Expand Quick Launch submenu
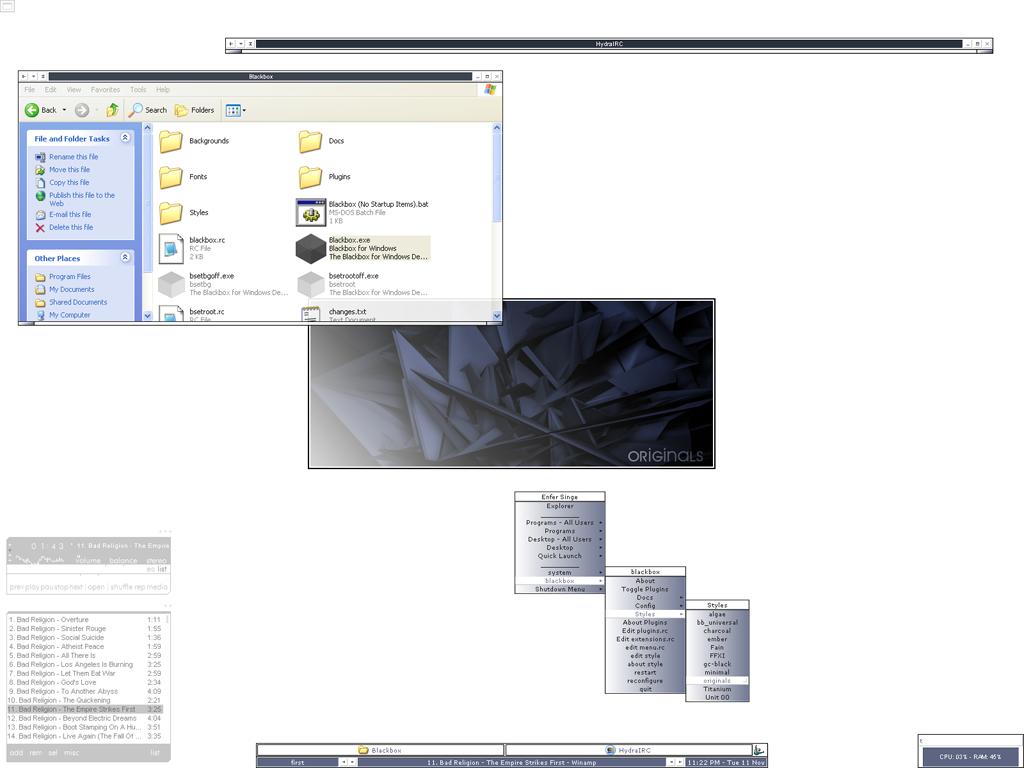The height and width of the screenshot is (768, 1024). pos(560,556)
